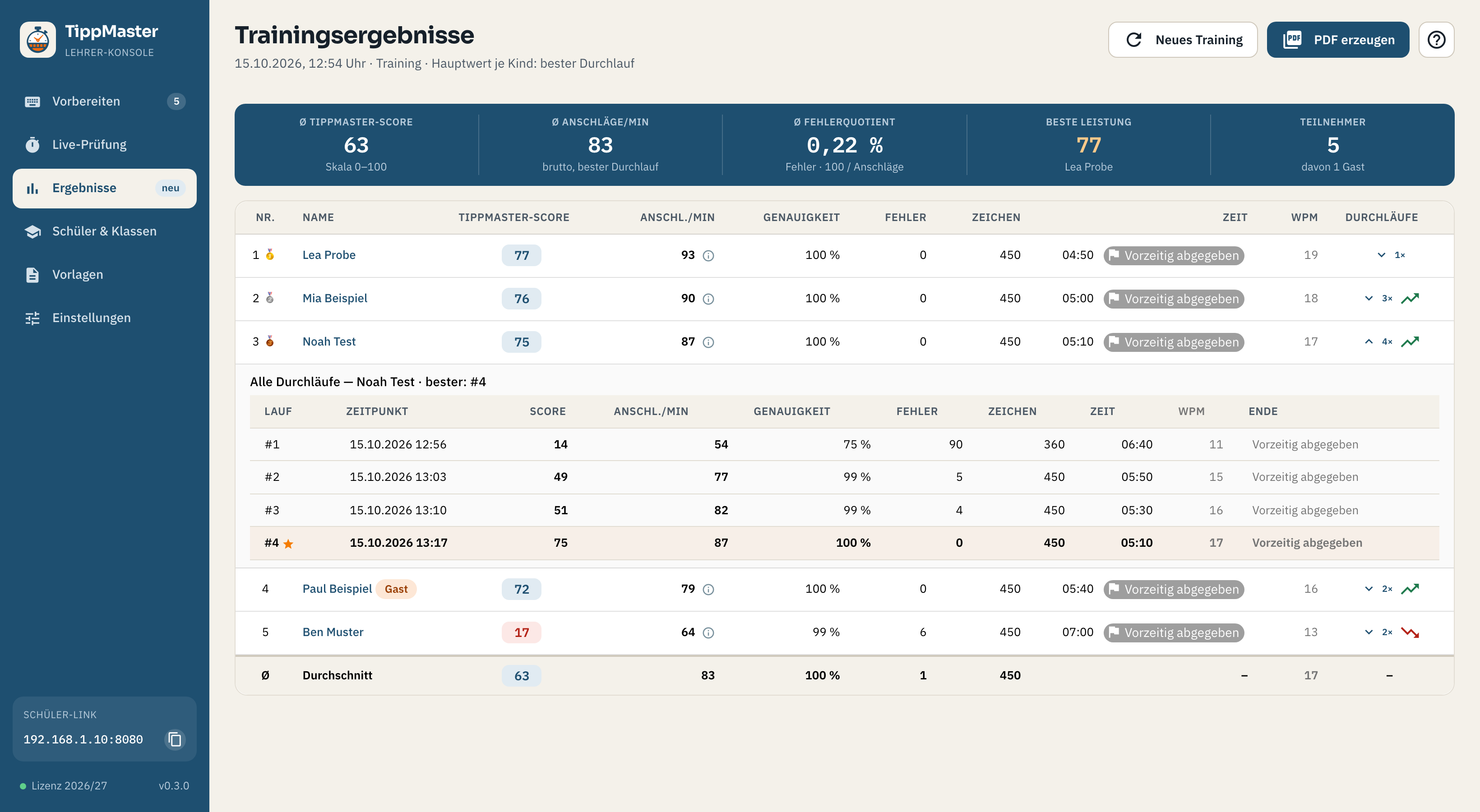This screenshot has height=812, width=1480.
Task: Click the downward trend icon for Ben Muster
Action: coord(1410,632)
